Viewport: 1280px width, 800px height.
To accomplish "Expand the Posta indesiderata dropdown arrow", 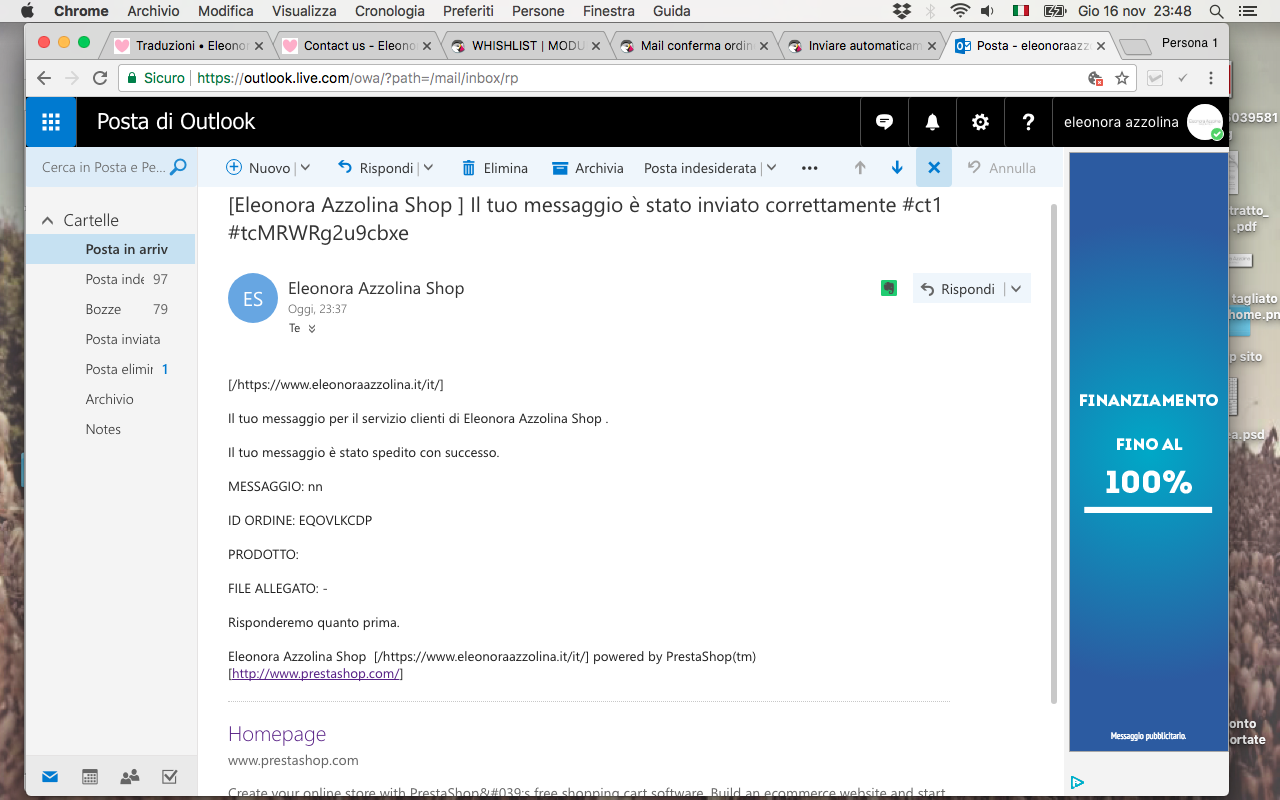I will coord(771,168).
